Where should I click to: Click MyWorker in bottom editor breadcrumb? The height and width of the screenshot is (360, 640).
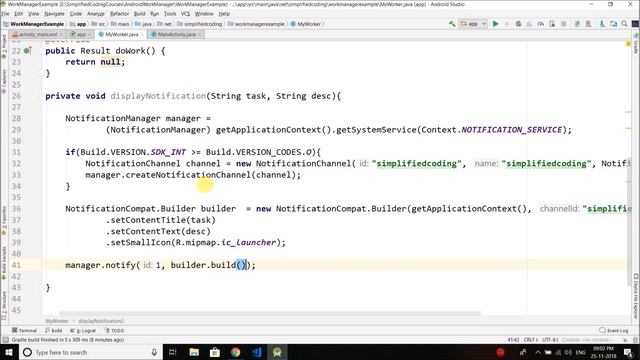[x=57, y=321]
